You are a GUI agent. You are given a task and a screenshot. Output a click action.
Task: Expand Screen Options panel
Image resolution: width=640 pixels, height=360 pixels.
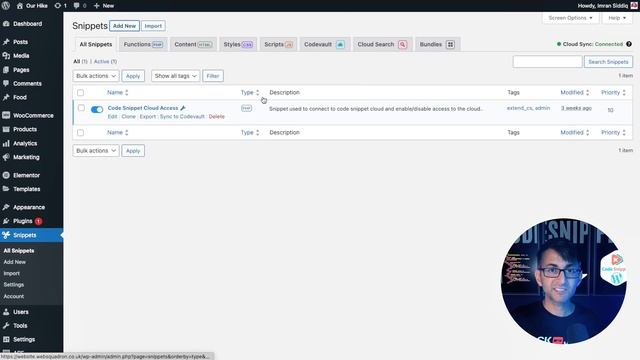click(x=570, y=18)
